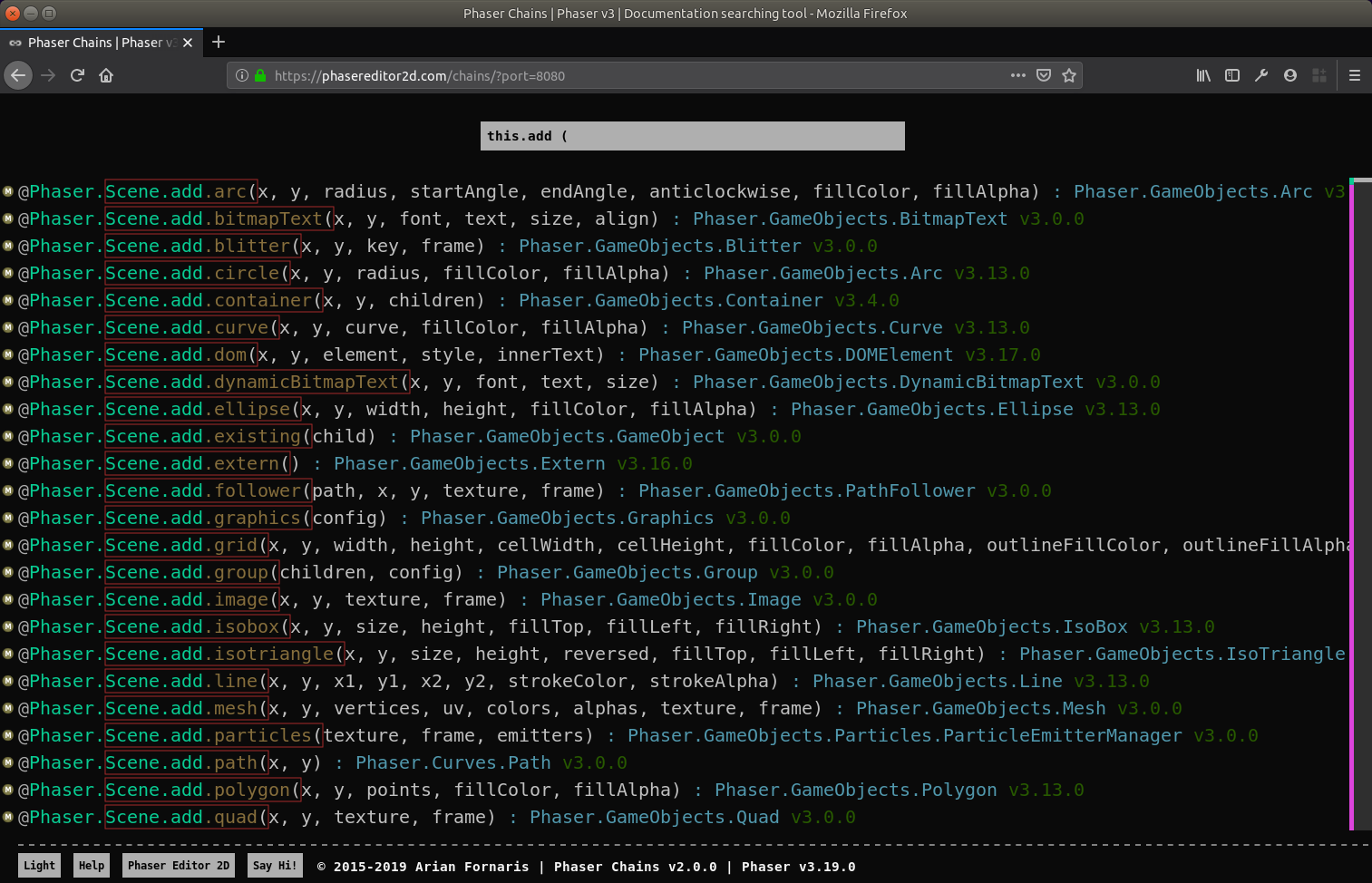Click Phaser.GameObjects.Container return type text
The height and width of the screenshot is (883, 1372).
tap(671, 300)
